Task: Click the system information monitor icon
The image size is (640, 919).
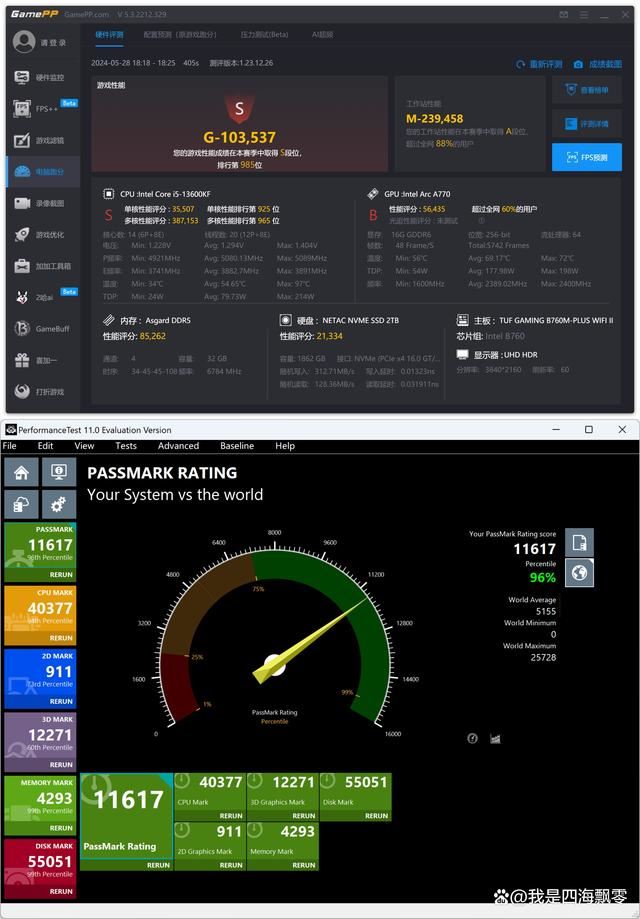Action: tap(59, 473)
